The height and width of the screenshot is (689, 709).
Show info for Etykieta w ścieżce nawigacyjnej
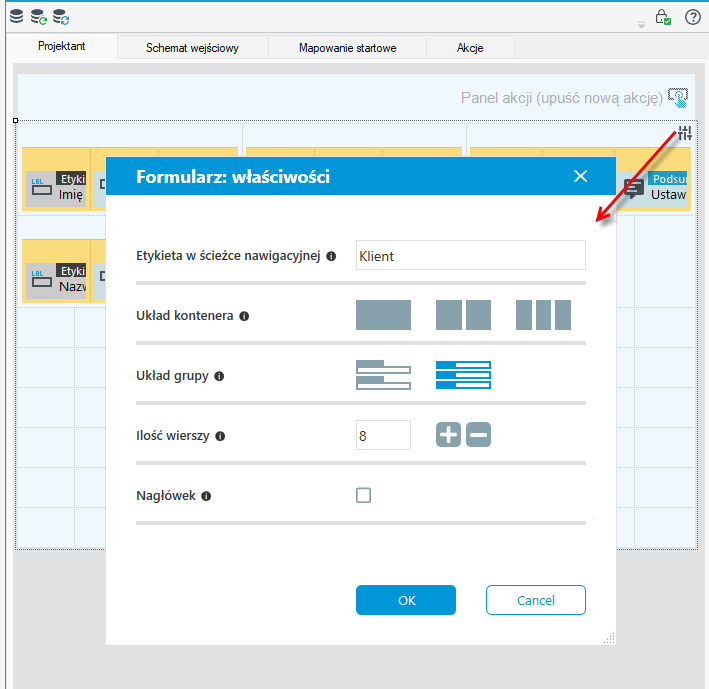coord(331,256)
